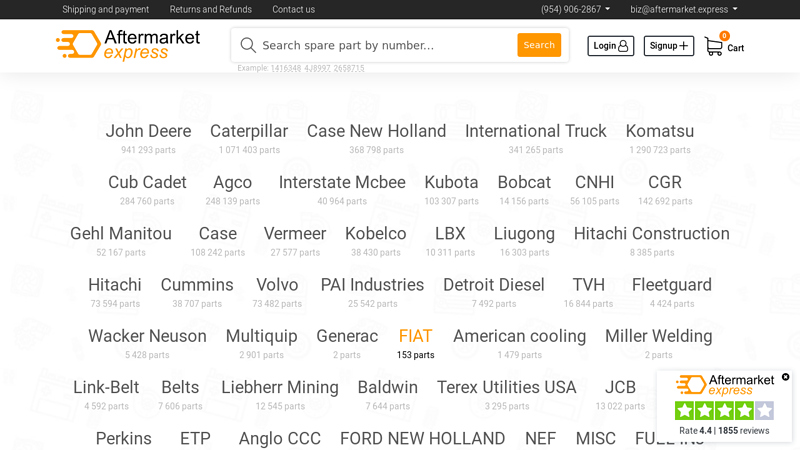Open Liebherr Mining brand
800x450 pixels.
280,388
